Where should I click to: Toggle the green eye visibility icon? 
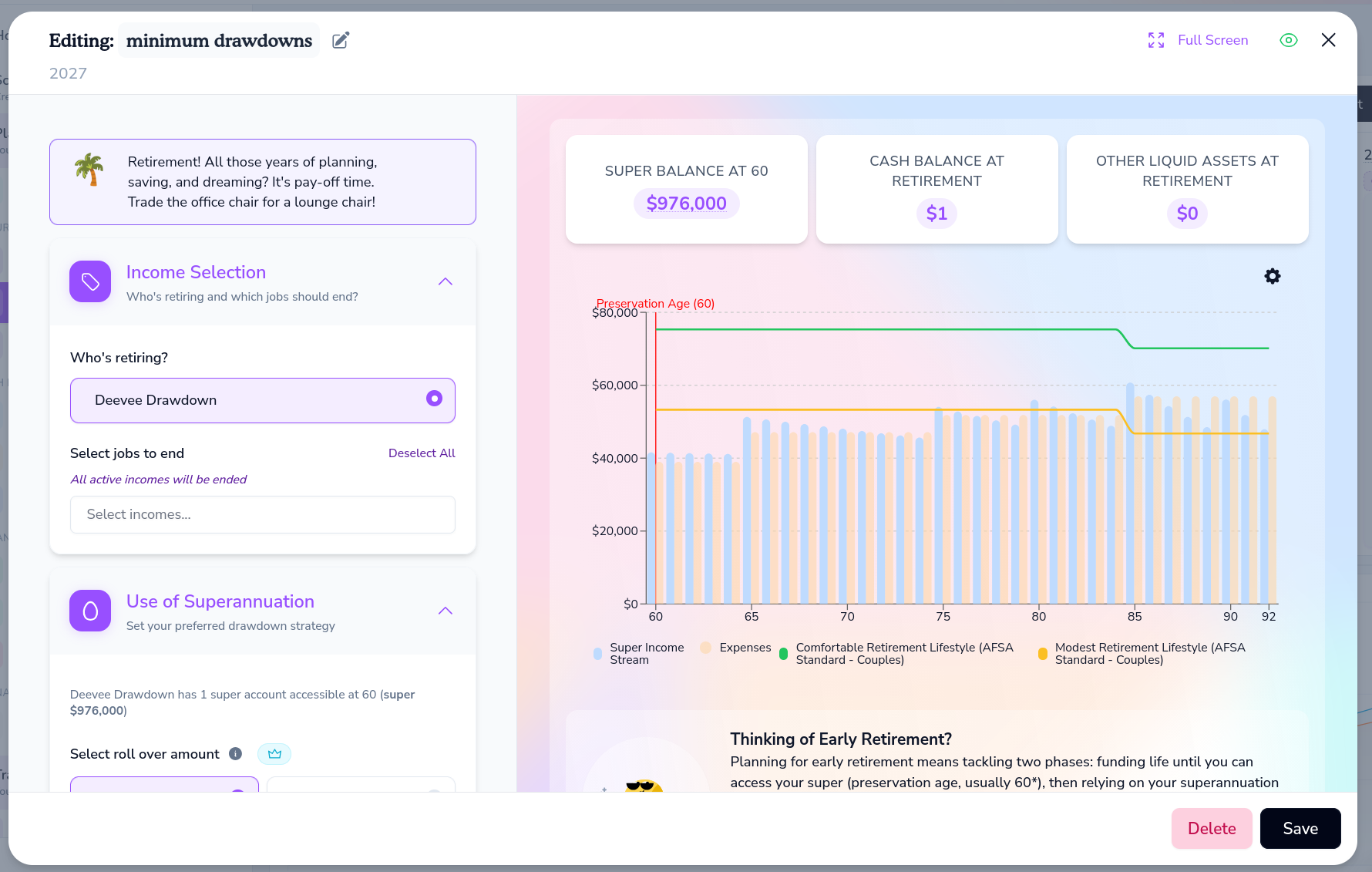point(1289,40)
